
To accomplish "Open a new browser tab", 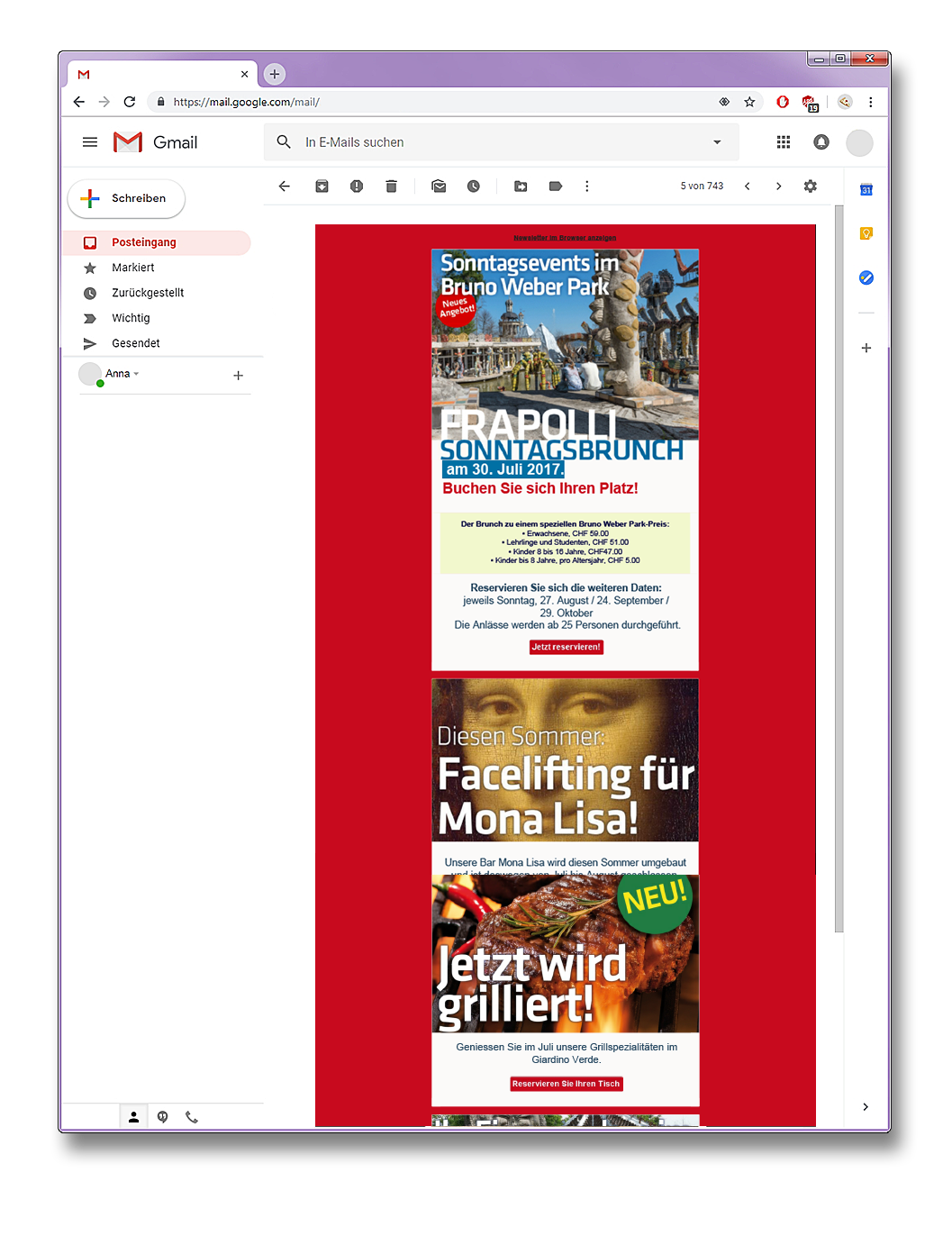I will click(275, 74).
